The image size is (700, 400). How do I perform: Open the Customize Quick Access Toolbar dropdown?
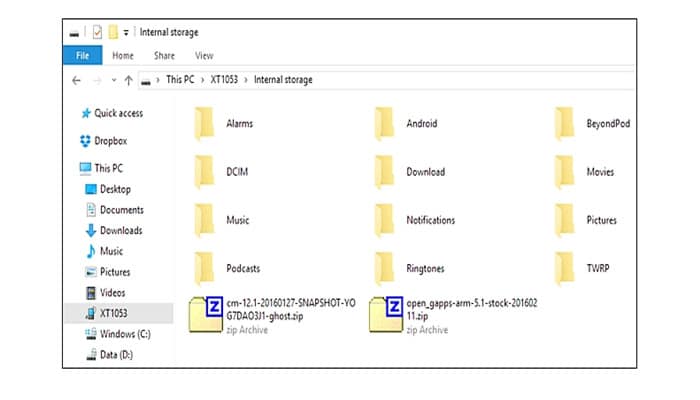[126, 33]
